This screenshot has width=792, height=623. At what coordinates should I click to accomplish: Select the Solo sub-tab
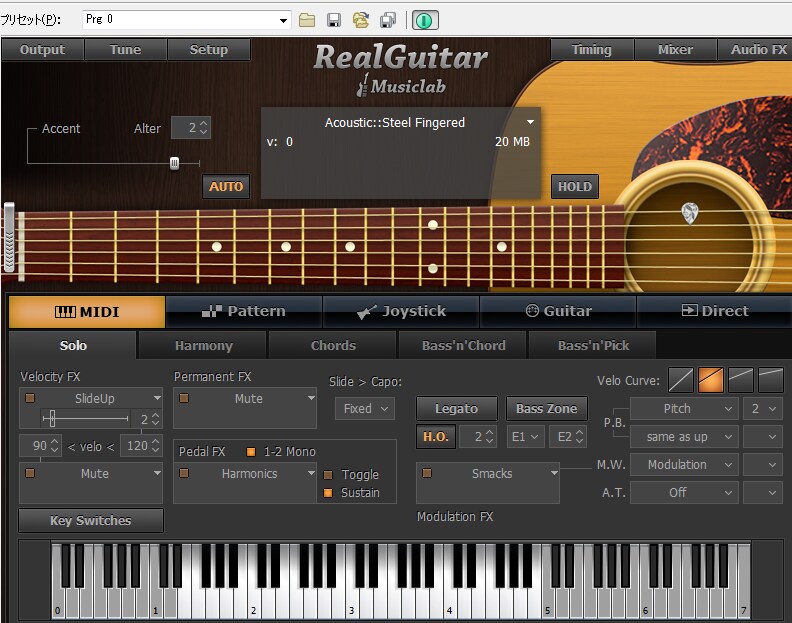[73, 346]
